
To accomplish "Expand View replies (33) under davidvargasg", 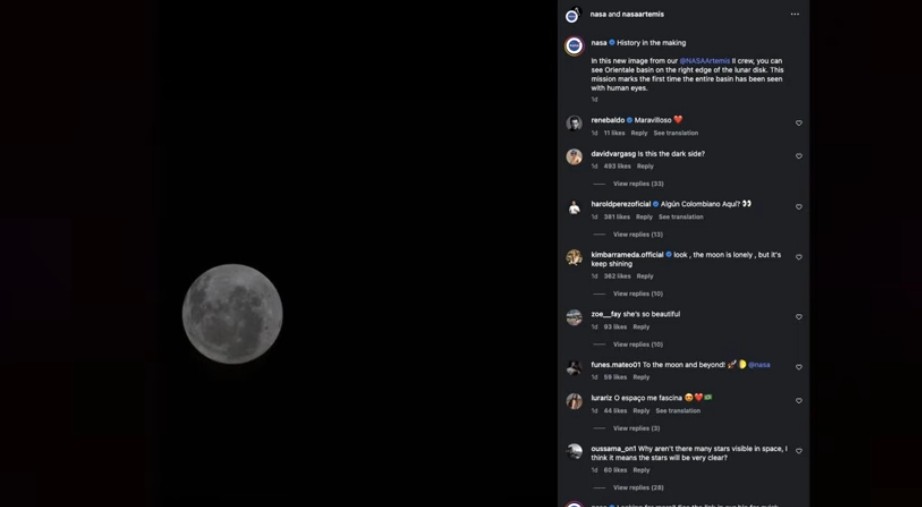I will 638,184.
